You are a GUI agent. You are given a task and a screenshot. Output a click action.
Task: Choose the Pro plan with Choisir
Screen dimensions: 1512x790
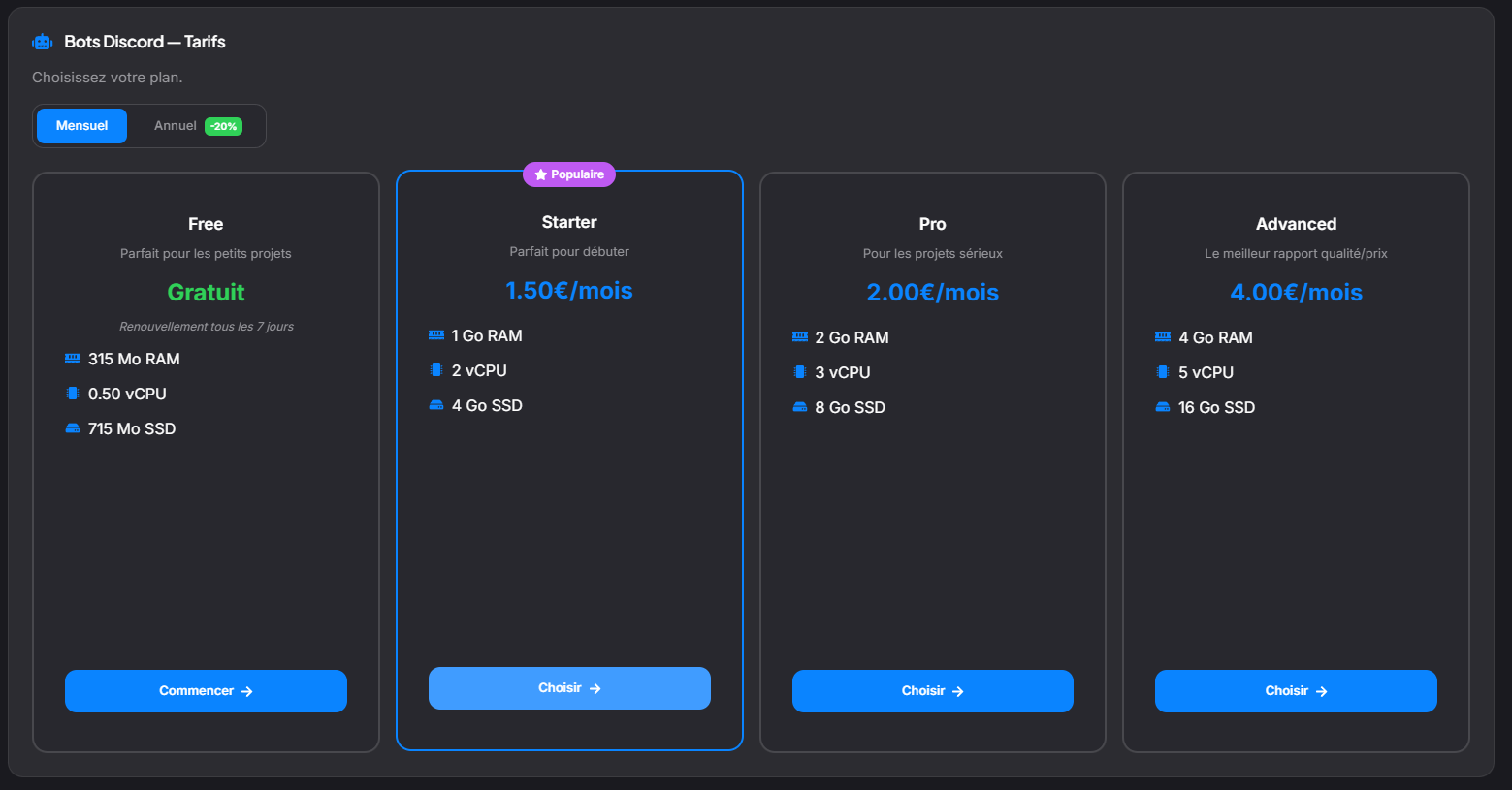pos(932,691)
